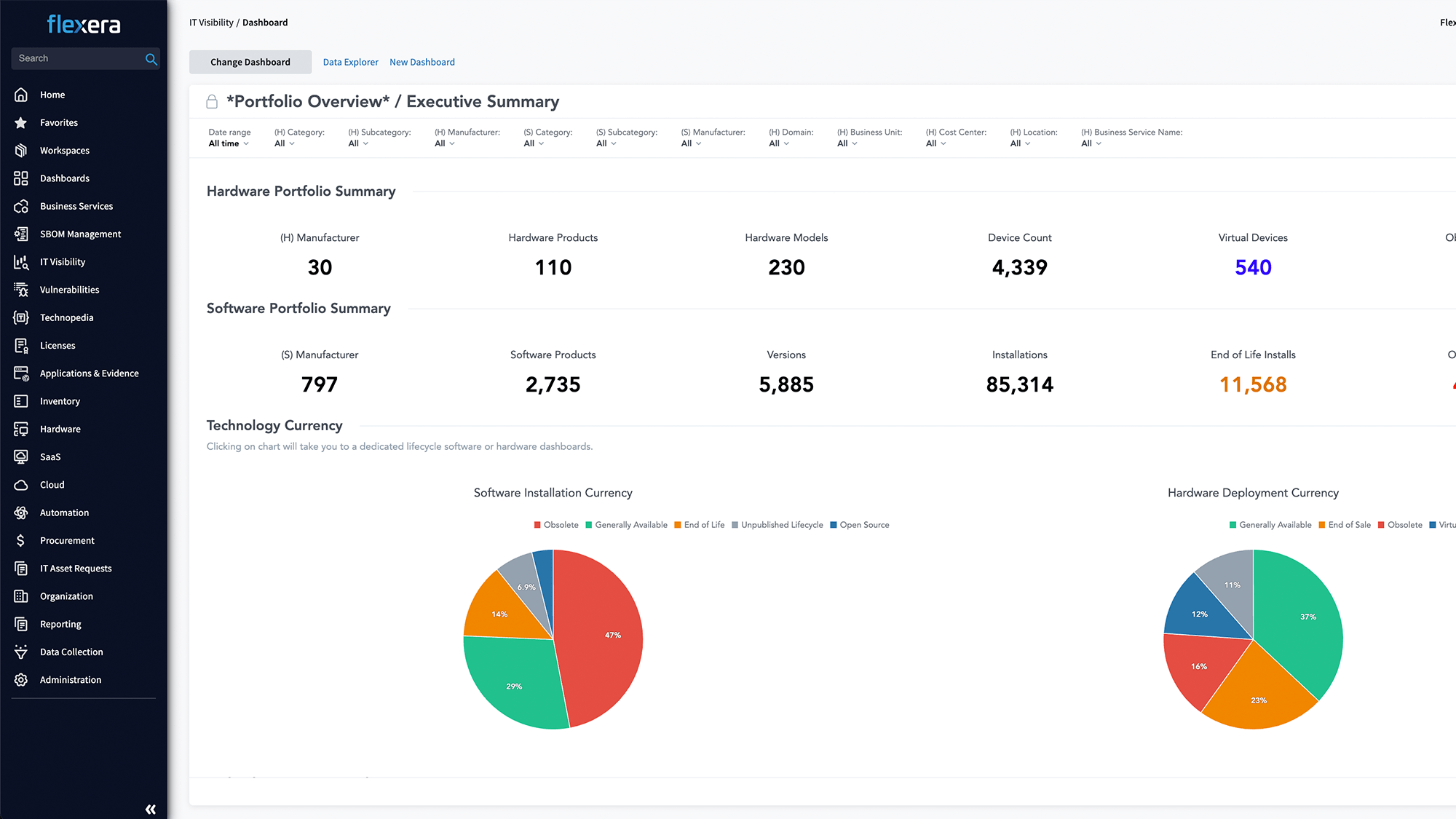
Task: Select Dashboards in the sidebar menu
Action: 65,178
